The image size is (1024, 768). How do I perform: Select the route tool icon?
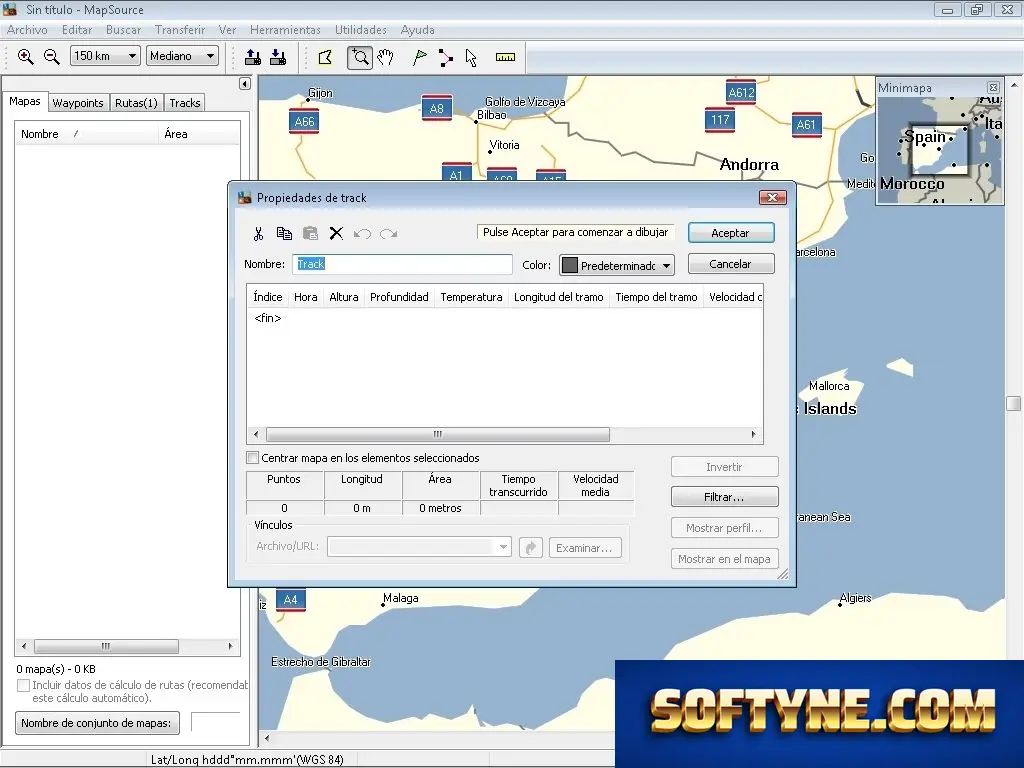tap(445, 57)
